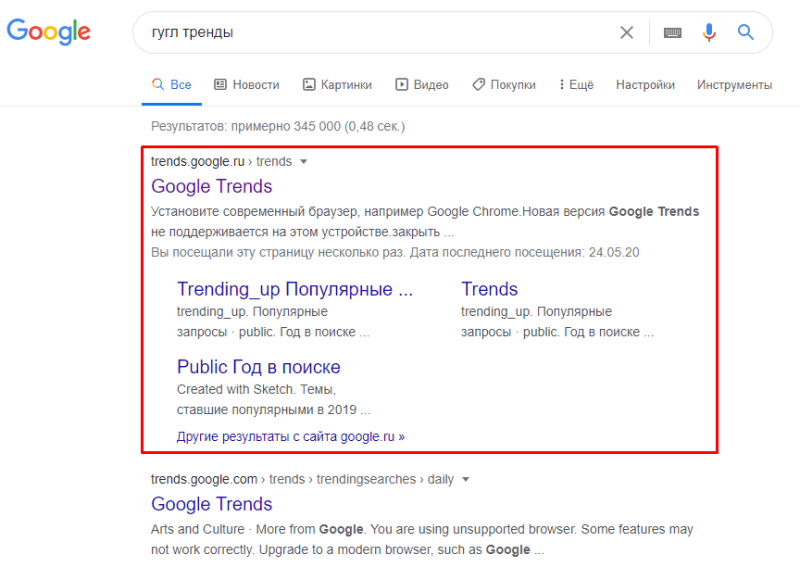Open the second "Google Trends" result (trends.google.com)

pos(211,504)
